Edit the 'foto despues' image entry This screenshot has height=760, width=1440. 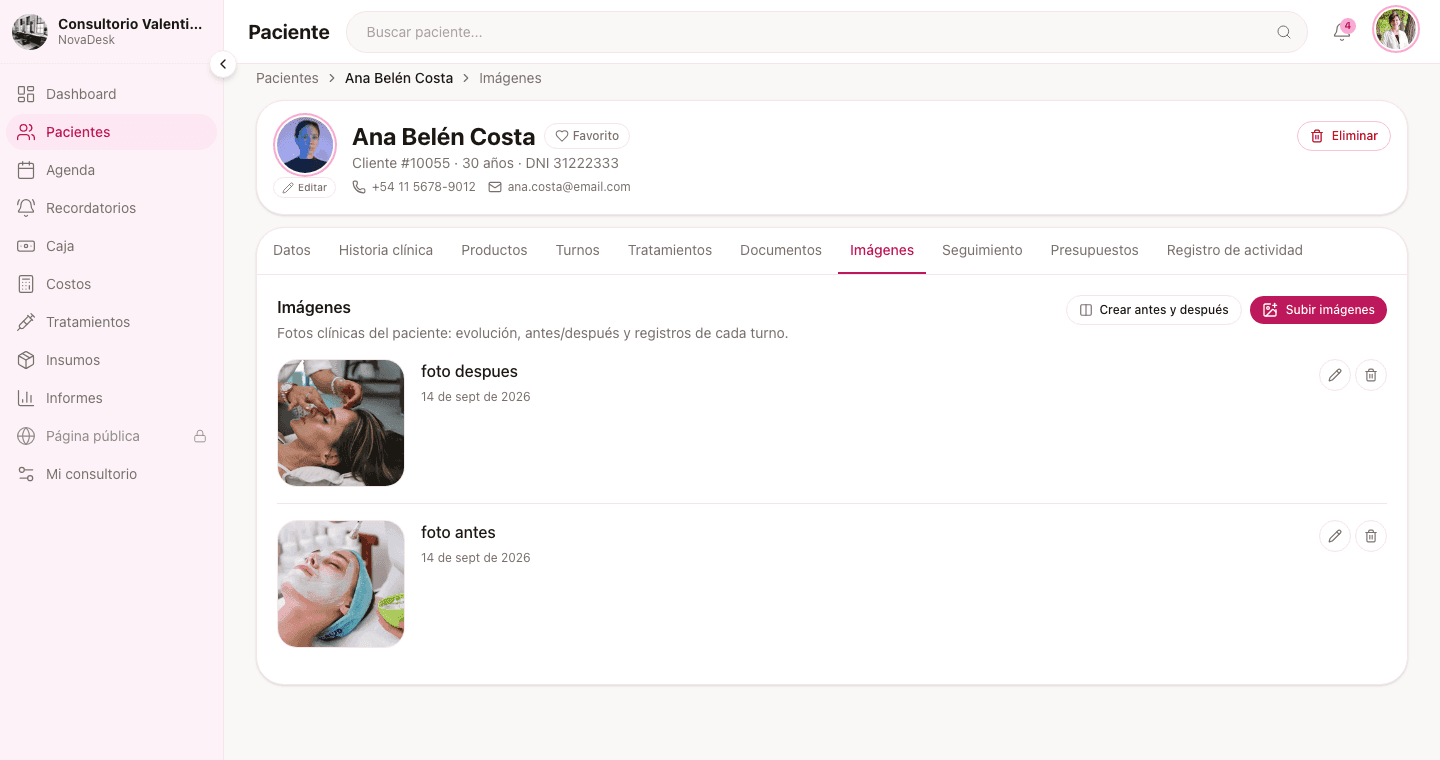click(1335, 375)
